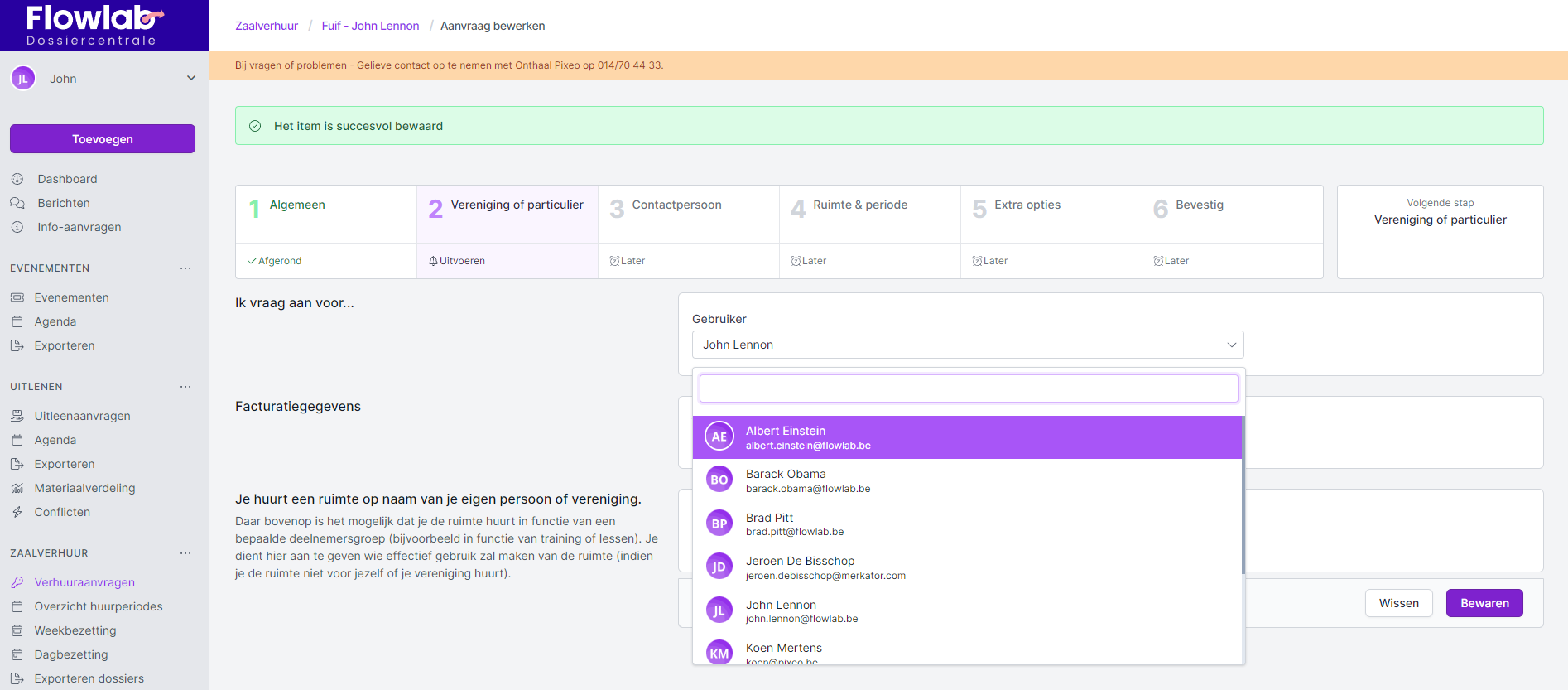The width and height of the screenshot is (1568, 690).
Task: Open the Zaalverhuur breadcrumb link
Action: (x=267, y=26)
